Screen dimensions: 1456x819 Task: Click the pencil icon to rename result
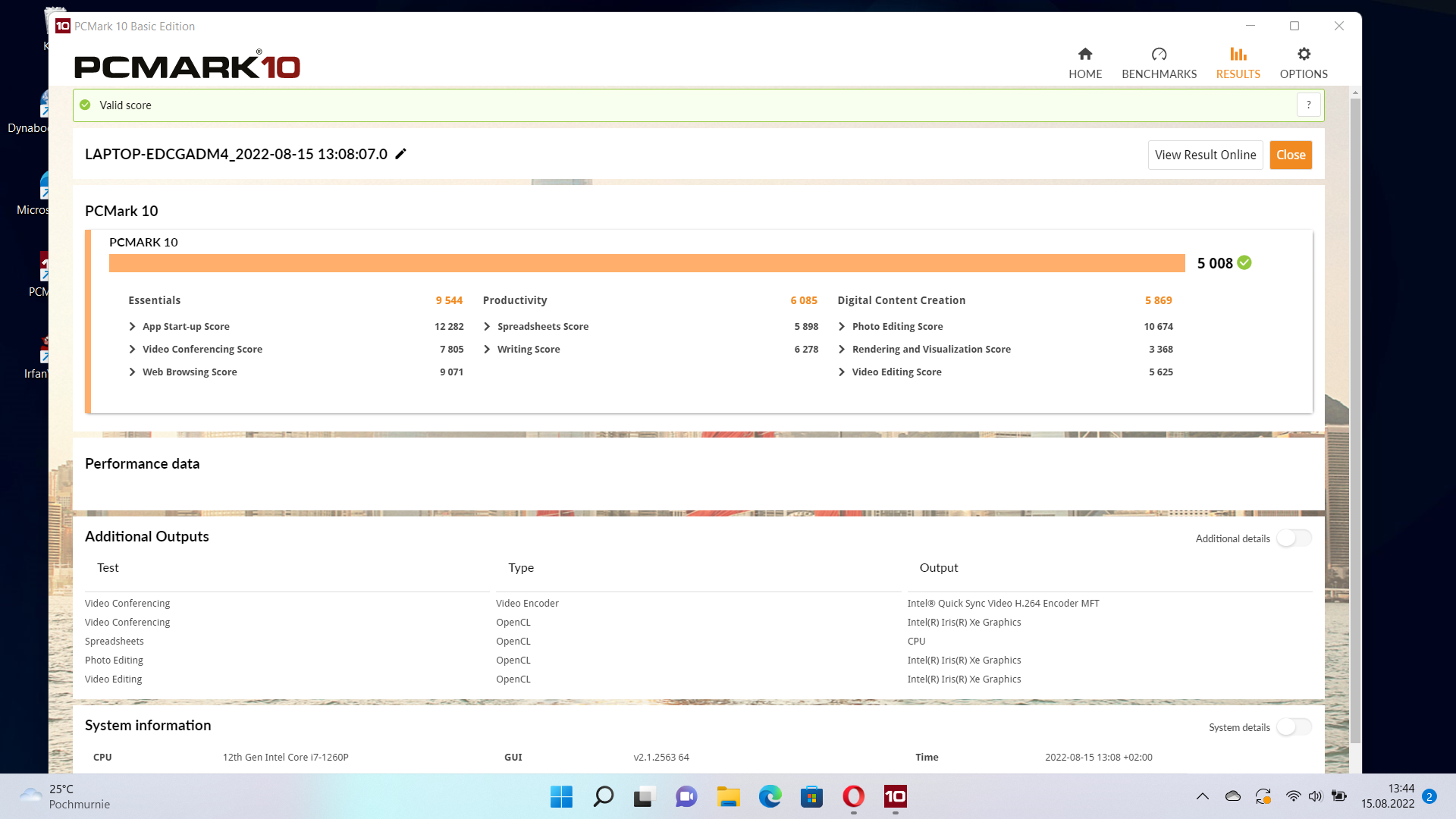click(401, 154)
